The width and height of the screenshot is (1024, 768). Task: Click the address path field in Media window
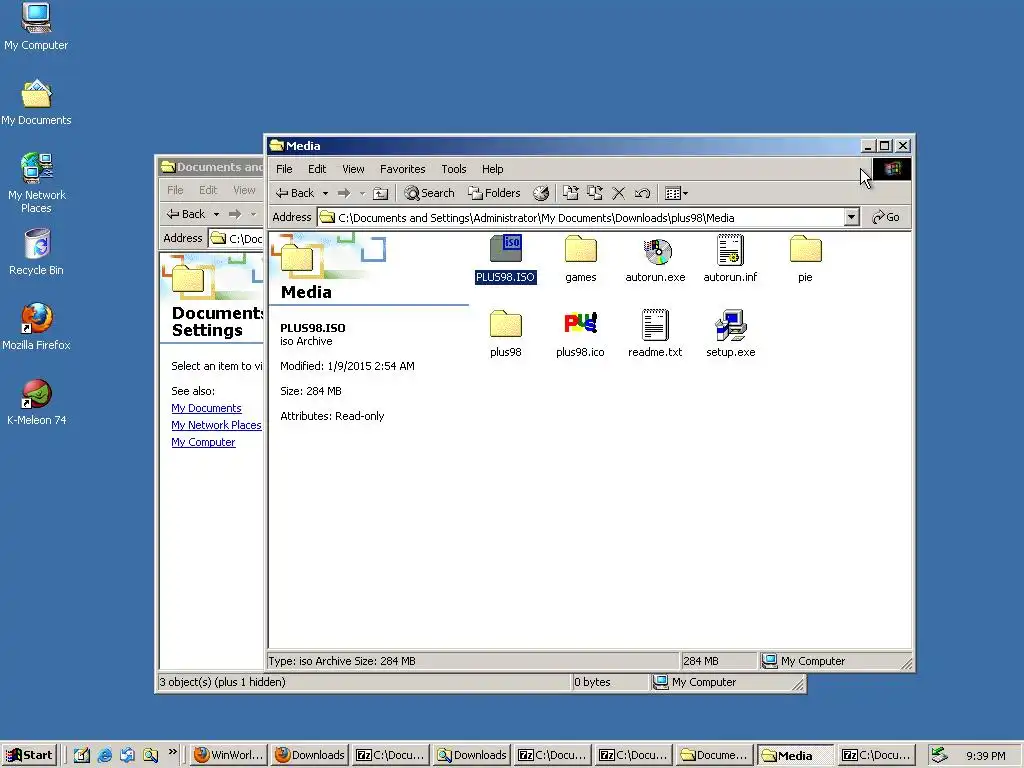pos(580,217)
